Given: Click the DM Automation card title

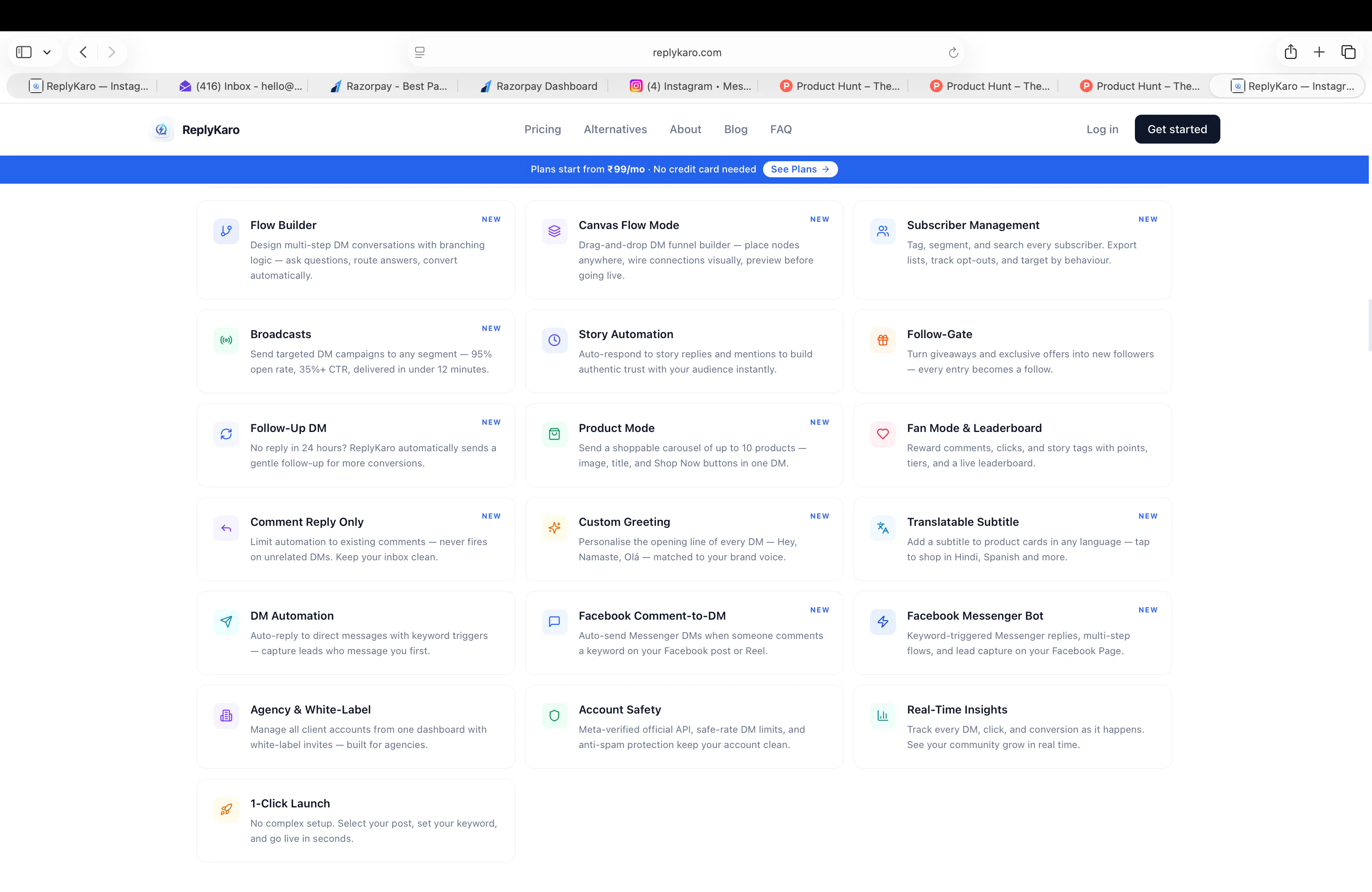Looking at the screenshot, I should pos(292,616).
